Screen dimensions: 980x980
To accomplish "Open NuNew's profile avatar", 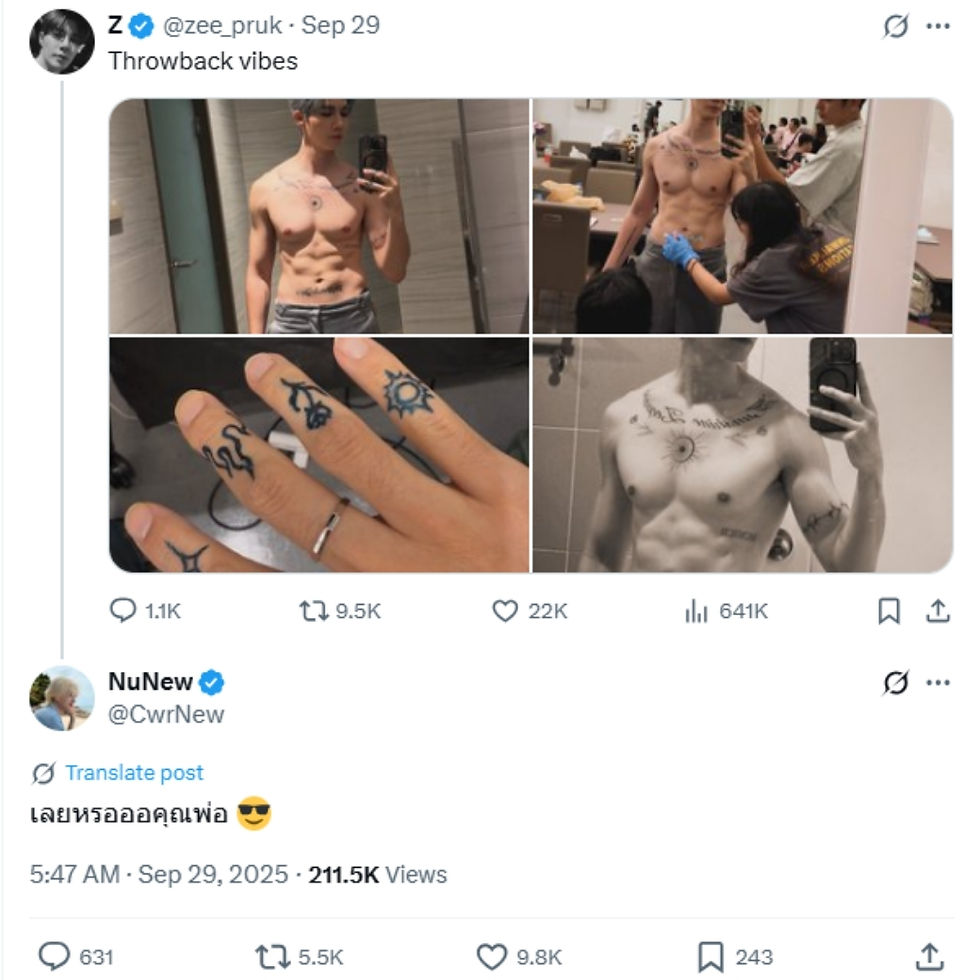I will tap(62, 698).
